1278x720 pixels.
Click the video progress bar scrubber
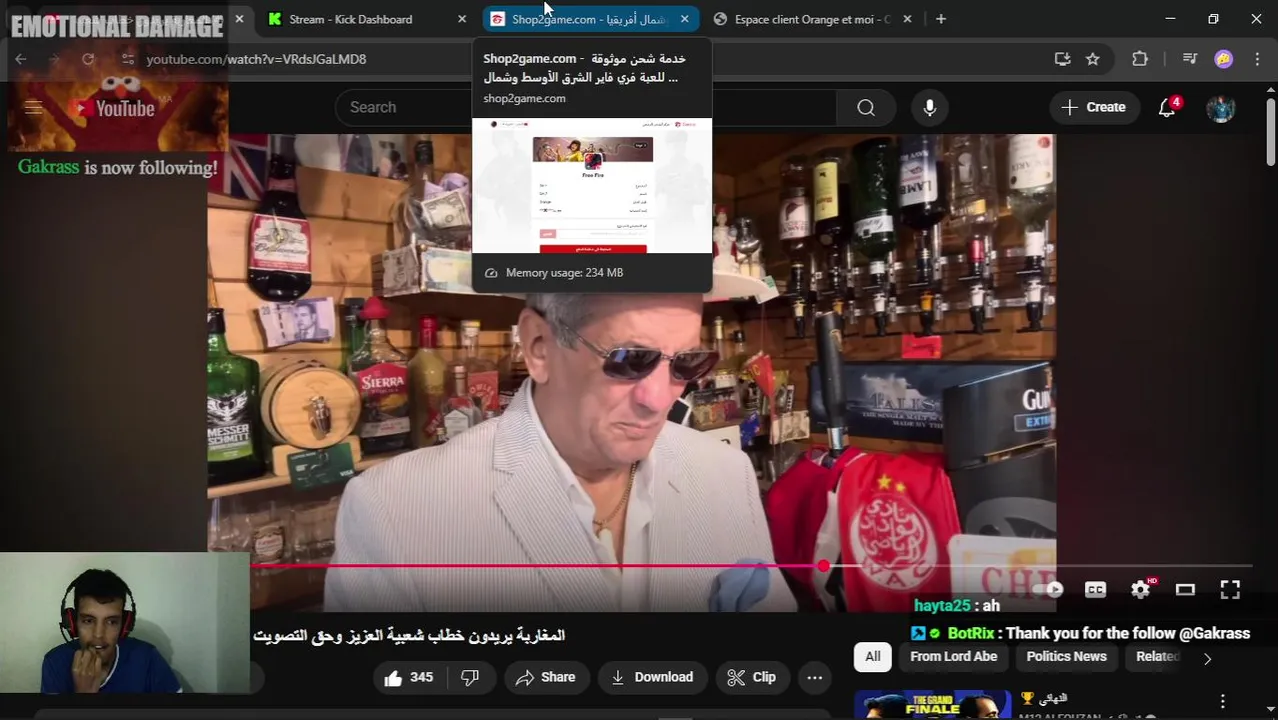click(823, 566)
